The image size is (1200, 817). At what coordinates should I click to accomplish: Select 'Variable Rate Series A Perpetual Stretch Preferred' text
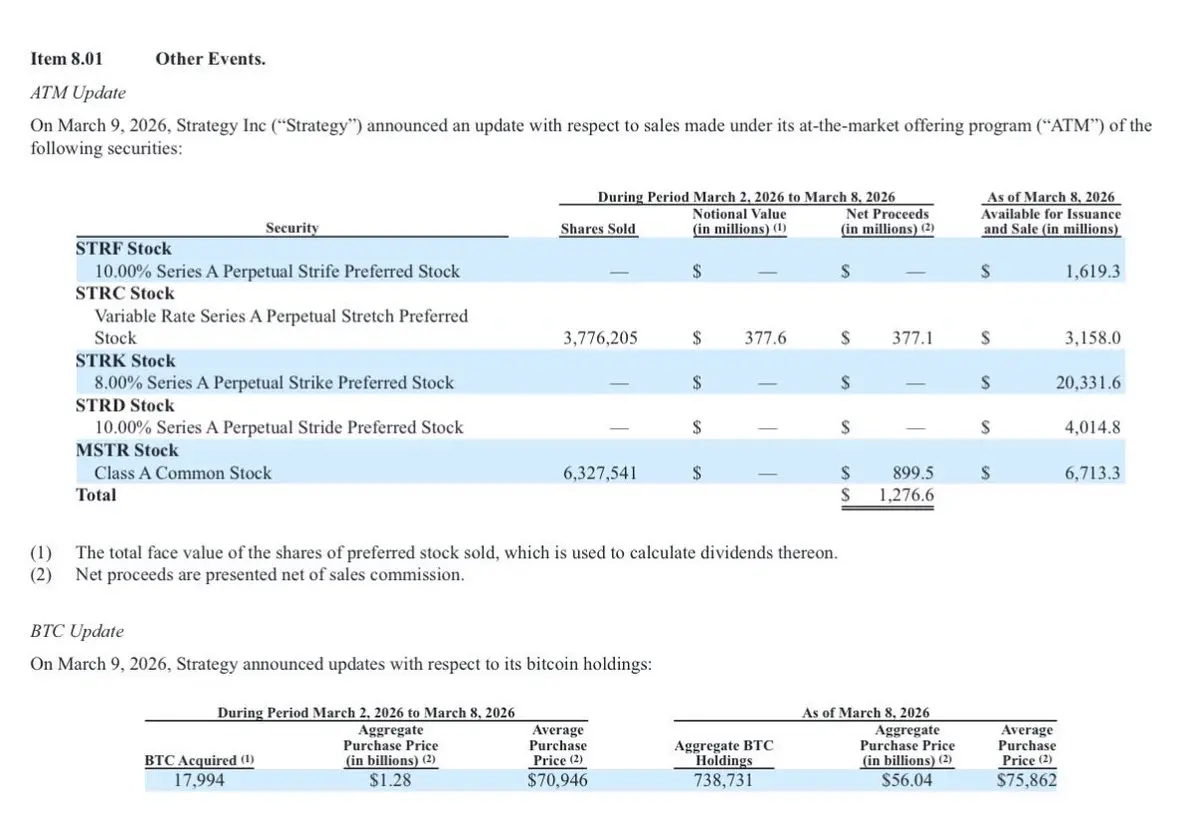point(281,316)
